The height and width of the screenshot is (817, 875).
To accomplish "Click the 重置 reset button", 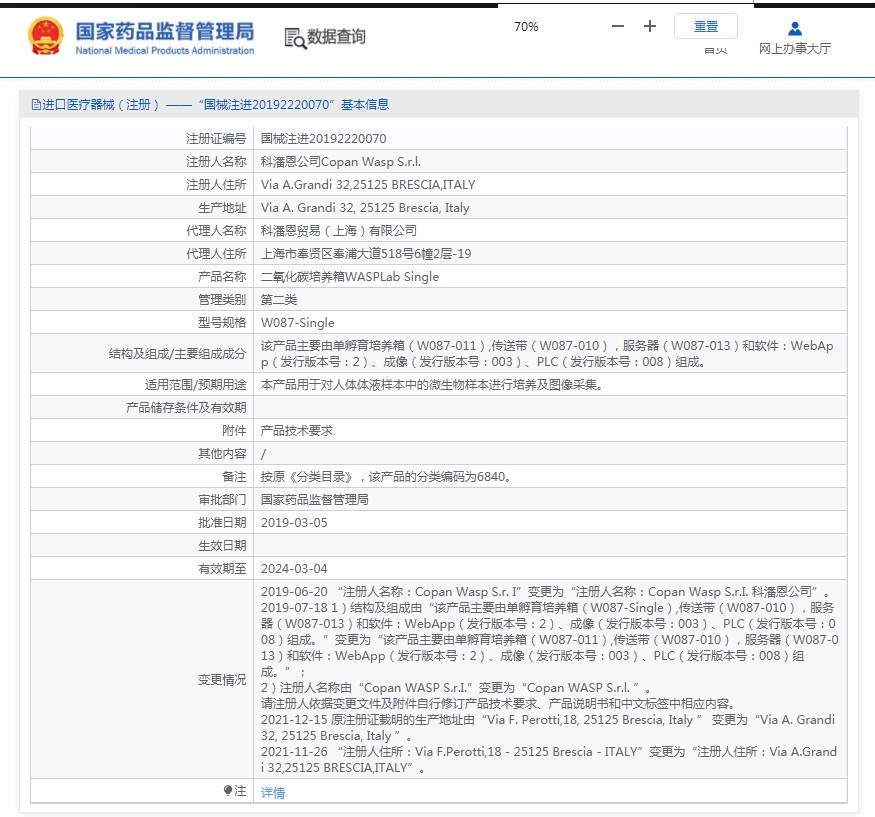I will click(705, 26).
